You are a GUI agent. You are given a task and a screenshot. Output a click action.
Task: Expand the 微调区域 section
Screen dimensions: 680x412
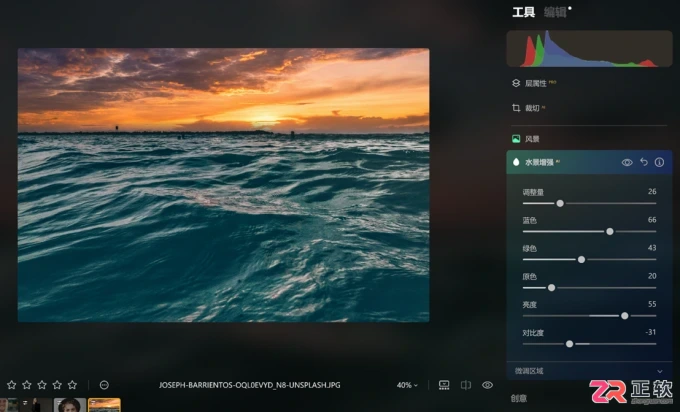pyautogui.click(x=660, y=371)
